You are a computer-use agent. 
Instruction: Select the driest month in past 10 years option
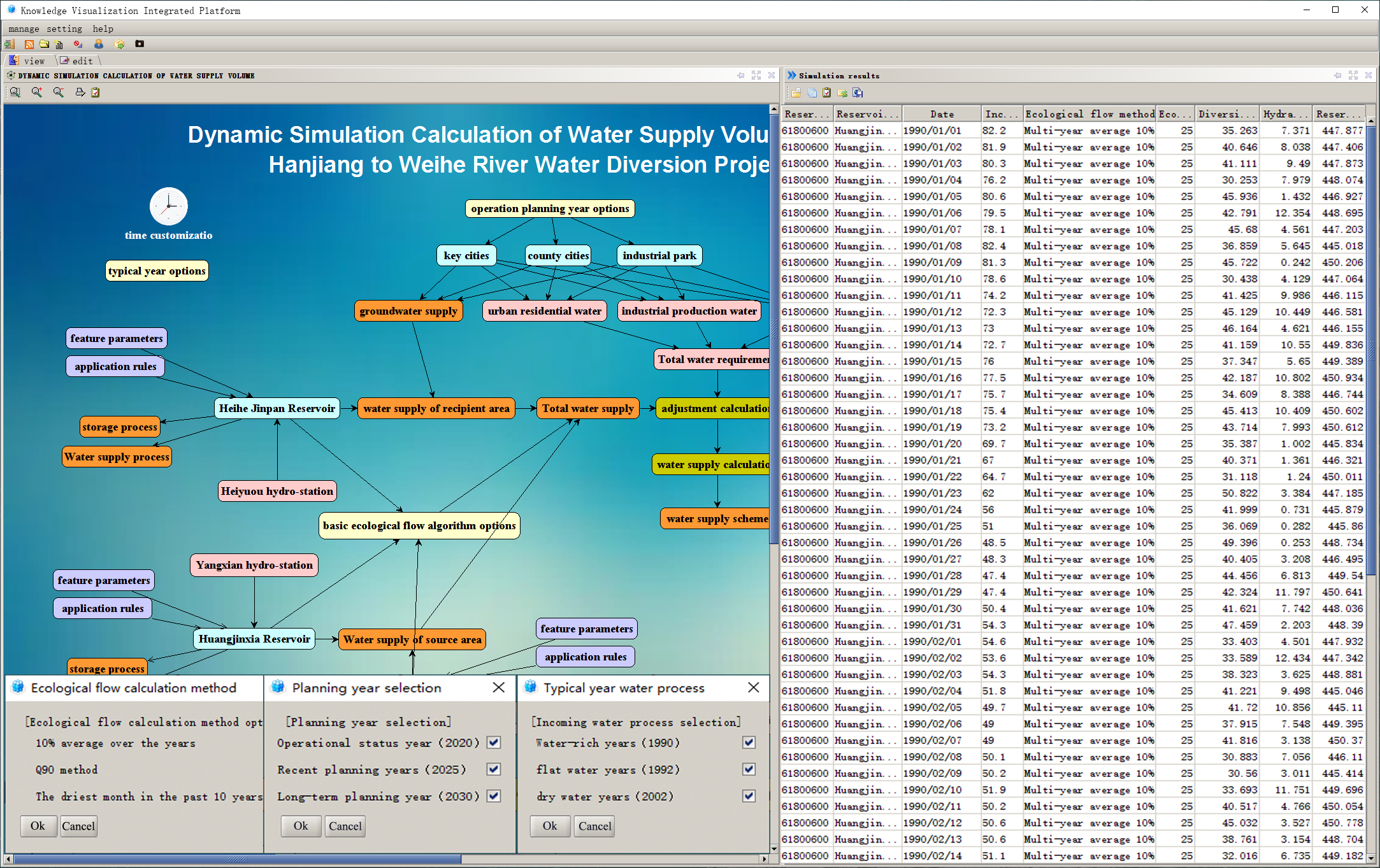(148, 797)
